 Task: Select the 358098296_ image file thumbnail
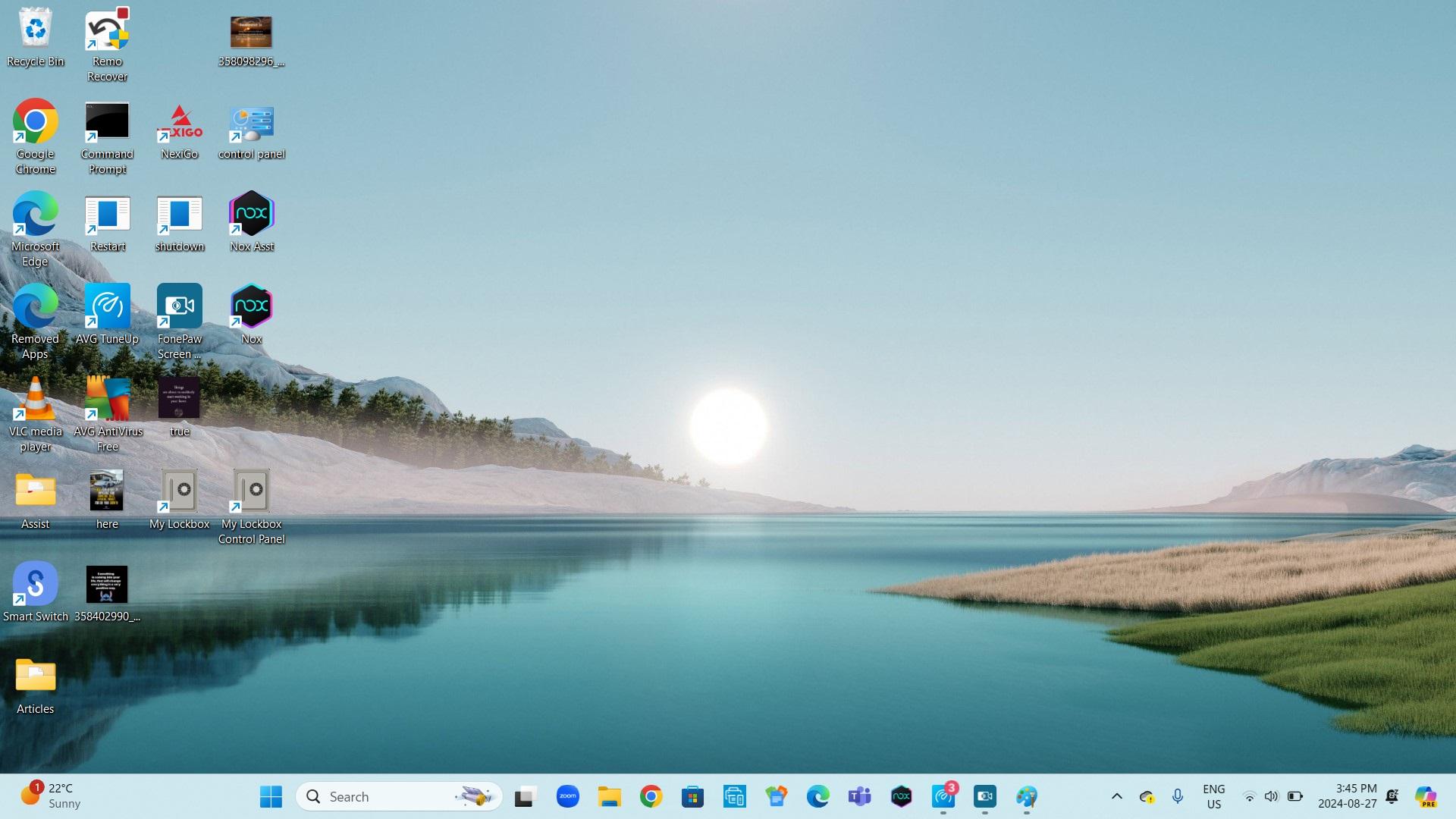point(251,39)
